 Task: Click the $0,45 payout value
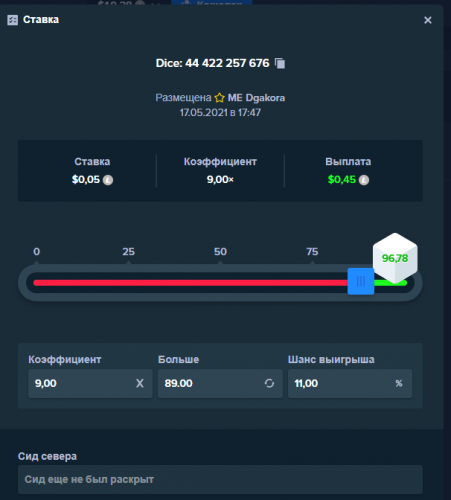[x=342, y=180]
